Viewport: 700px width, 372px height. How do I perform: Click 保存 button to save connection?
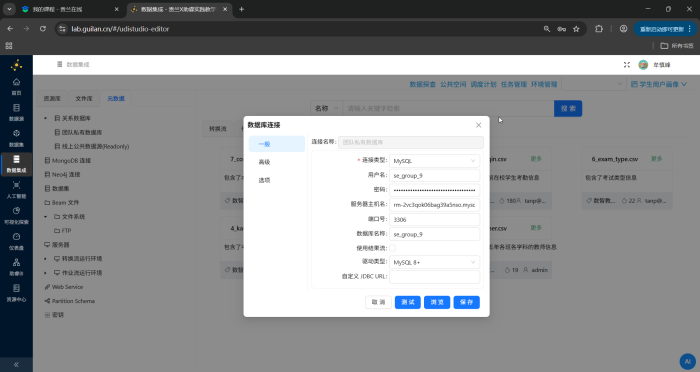[467, 302]
